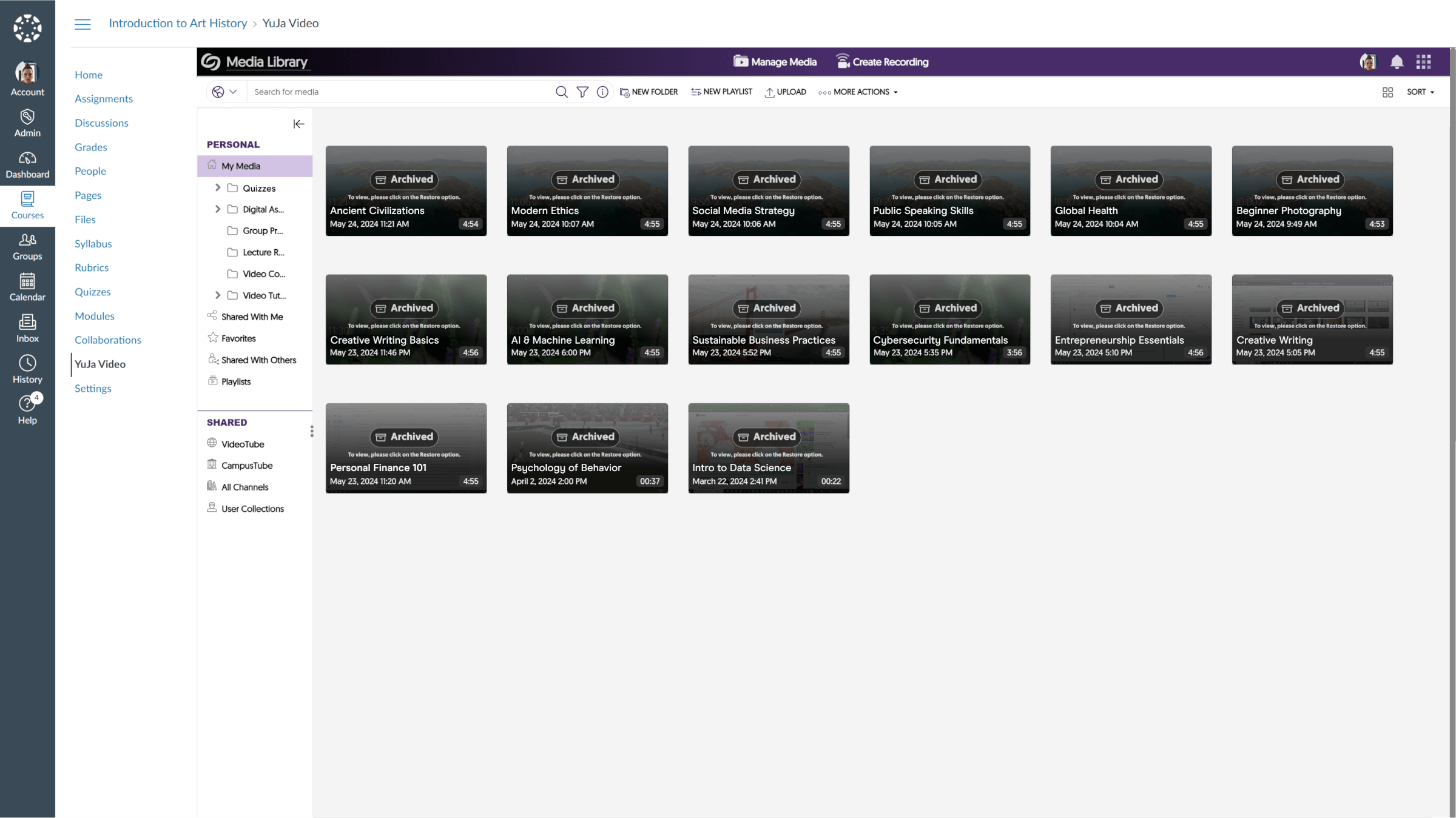
Task: Open Shared With Others
Action: coord(252,360)
